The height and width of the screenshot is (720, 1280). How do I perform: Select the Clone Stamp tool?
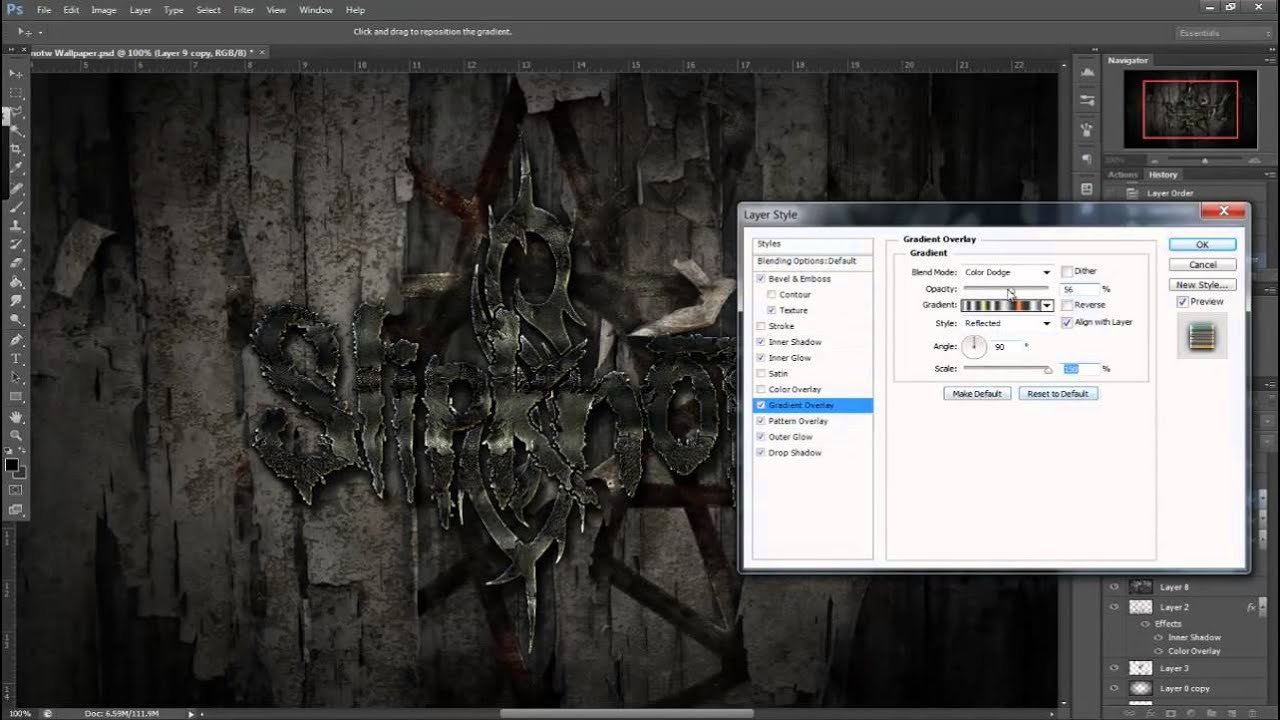16,225
